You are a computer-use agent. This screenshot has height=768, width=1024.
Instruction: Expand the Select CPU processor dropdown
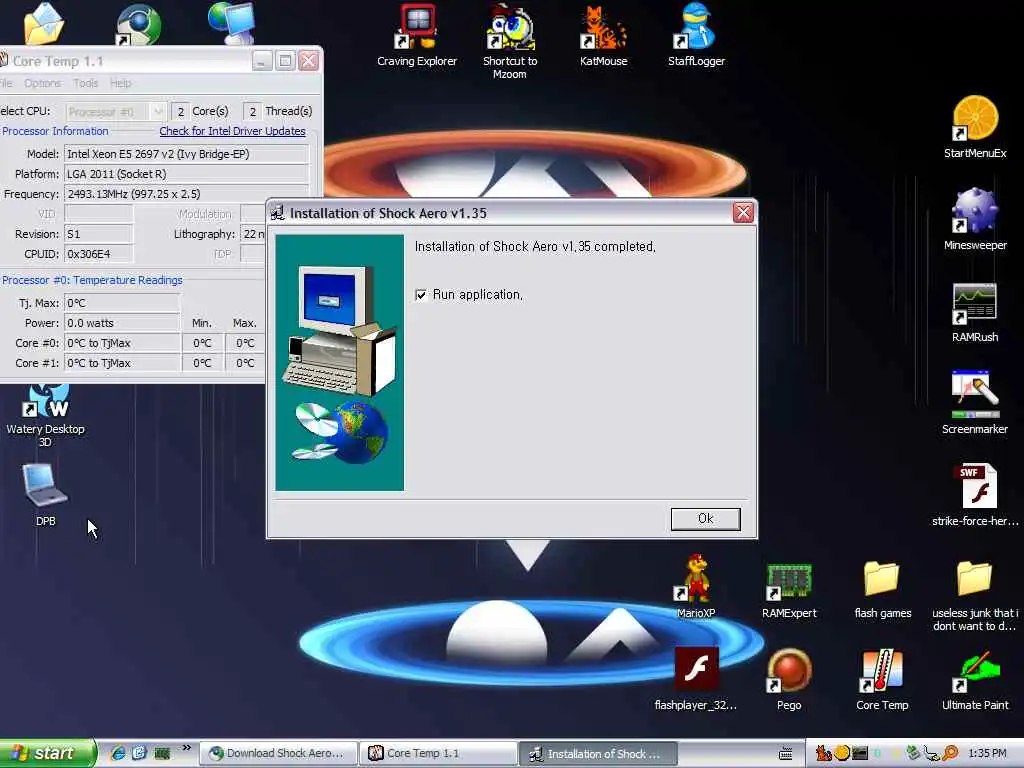(157, 112)
